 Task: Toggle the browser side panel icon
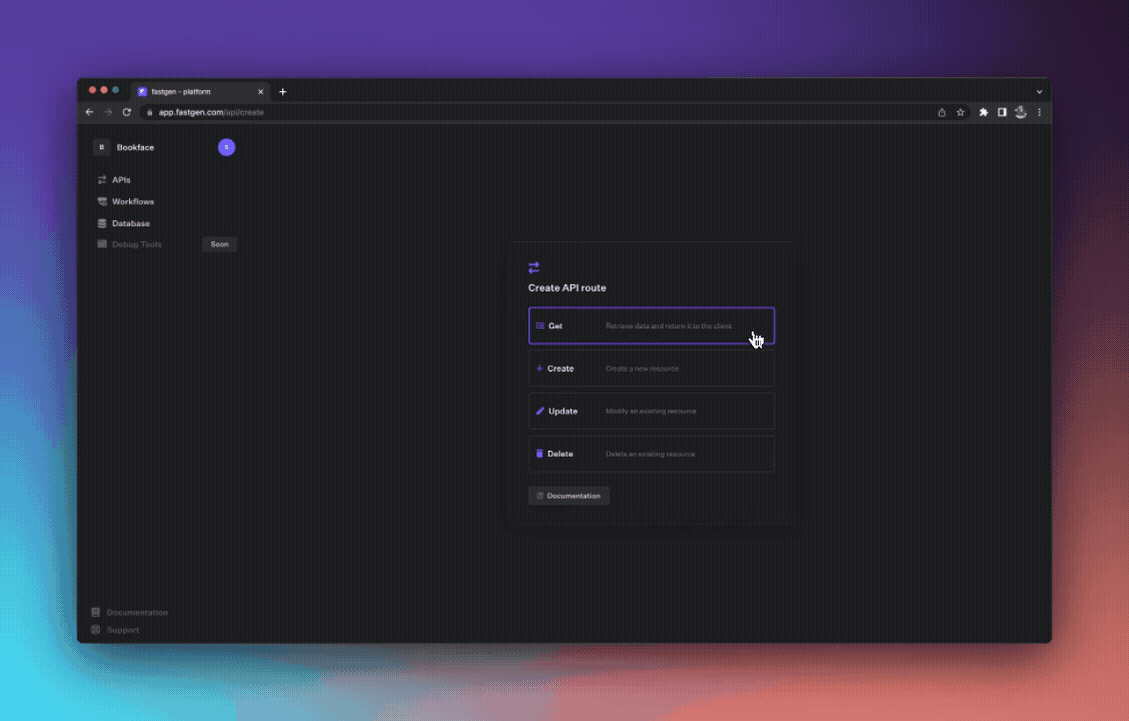(x=1002, y=113)
